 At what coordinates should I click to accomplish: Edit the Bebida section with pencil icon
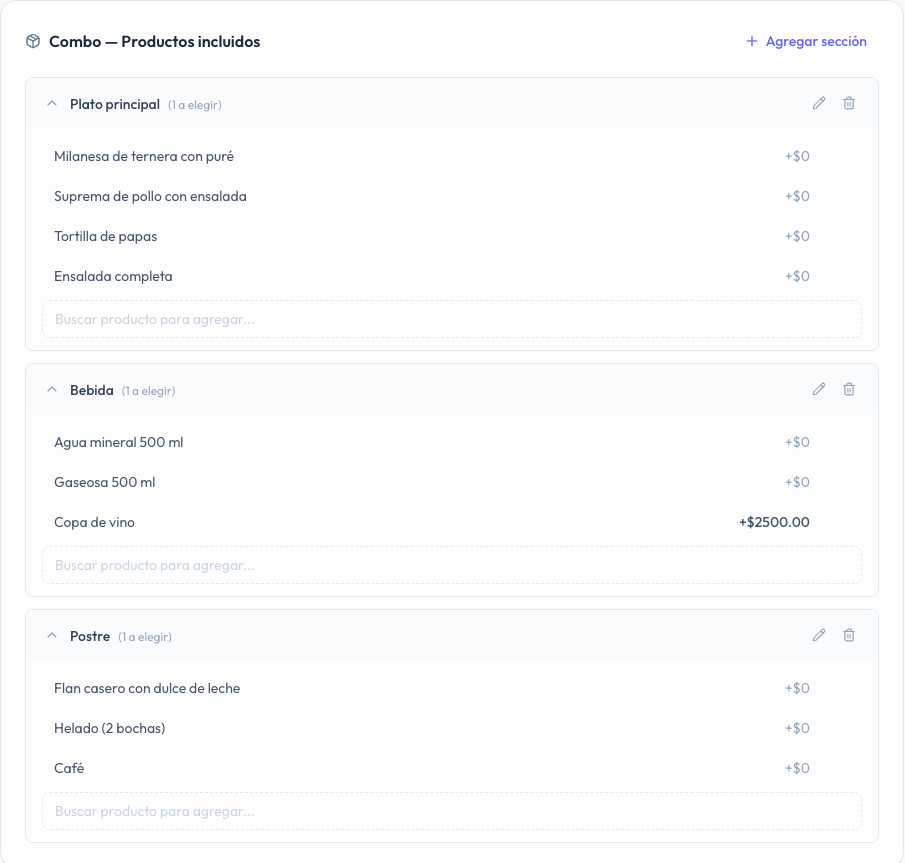[818, 390]
